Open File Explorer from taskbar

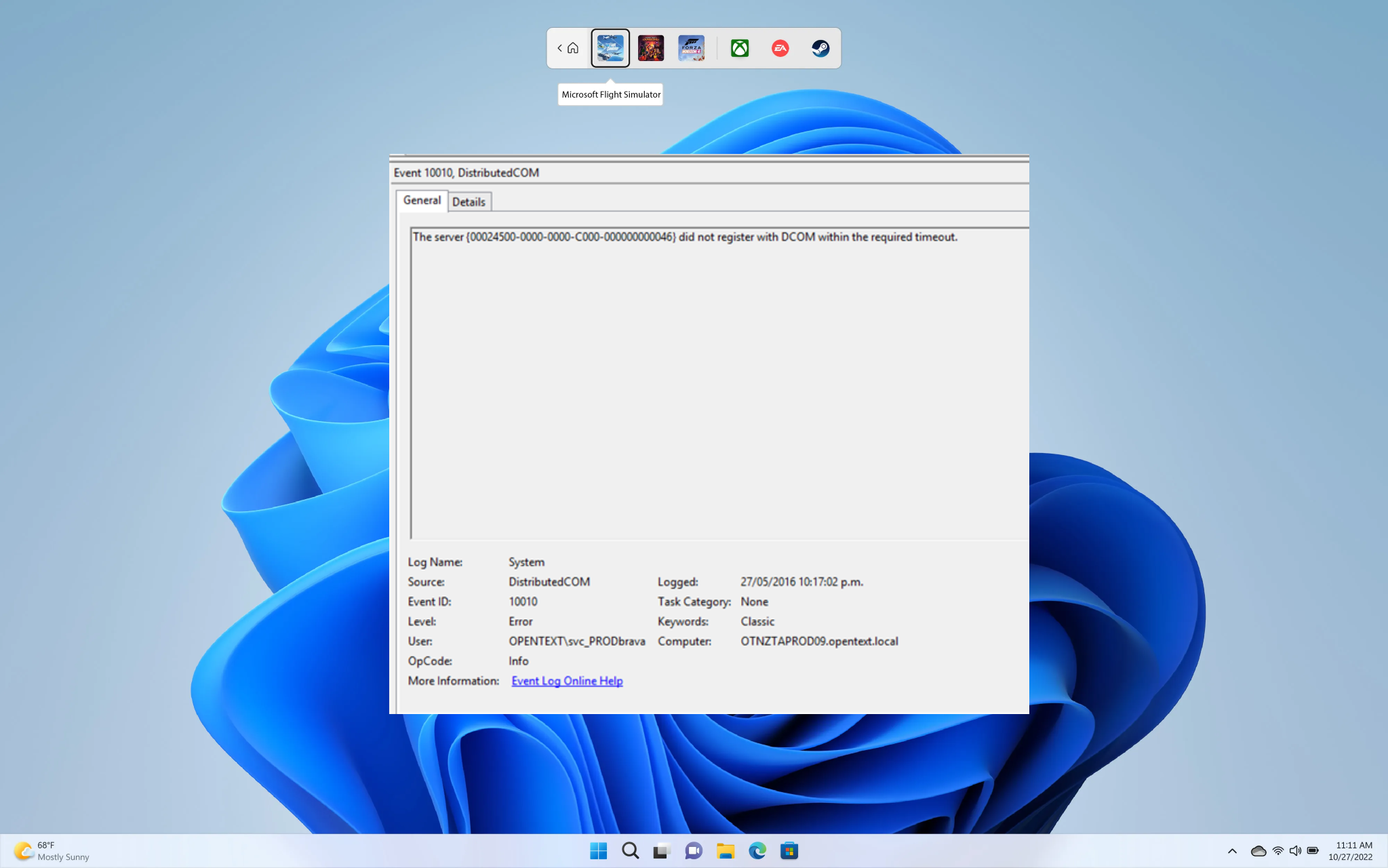pos(726,850)
